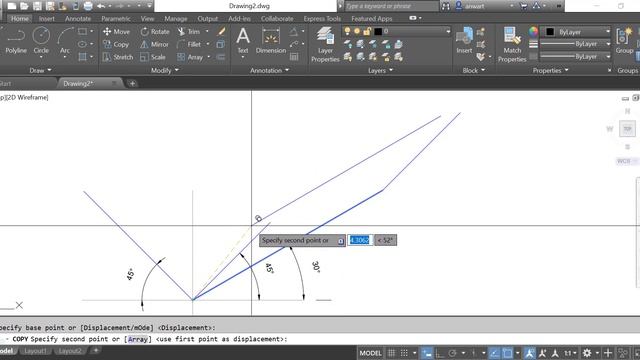Image resolution: width=640 pixels, height=360 pixels.
Task: Toggle snap mode in status bar
Action: point(404,353)
